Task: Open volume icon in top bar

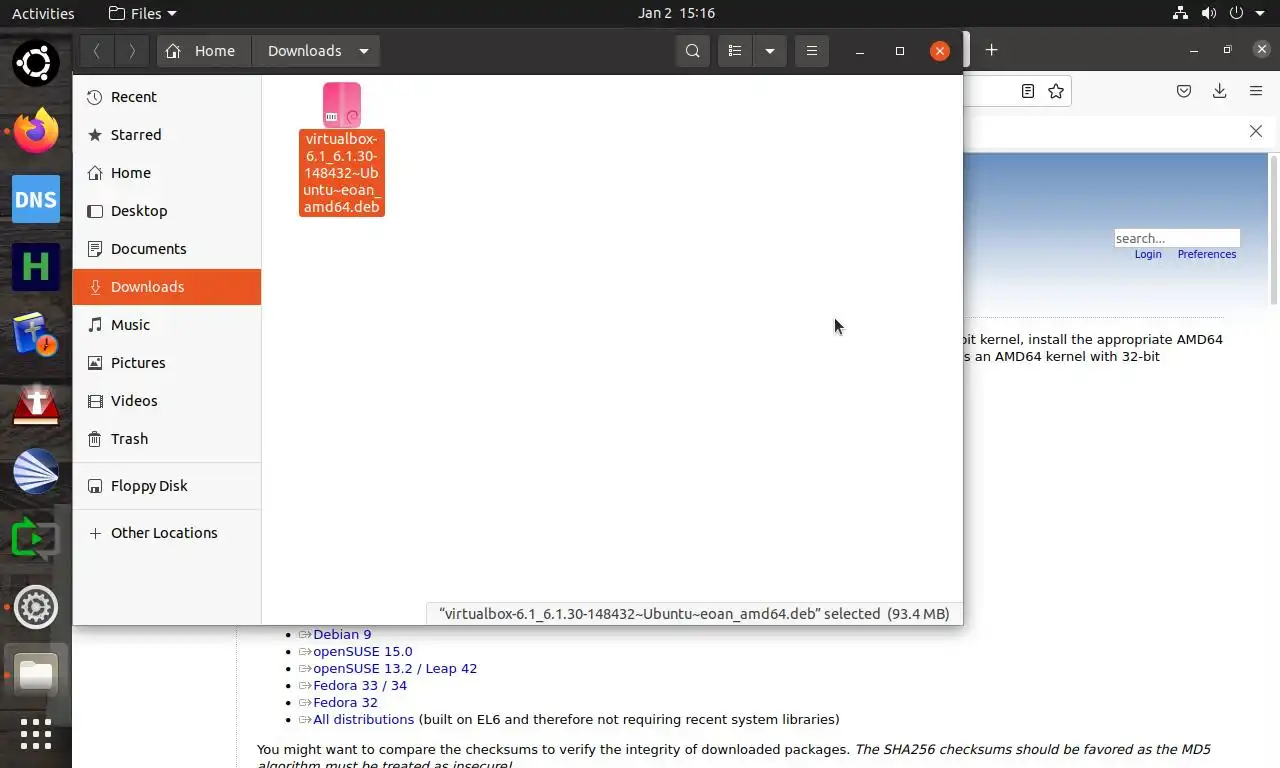Action: [1209, 13]
